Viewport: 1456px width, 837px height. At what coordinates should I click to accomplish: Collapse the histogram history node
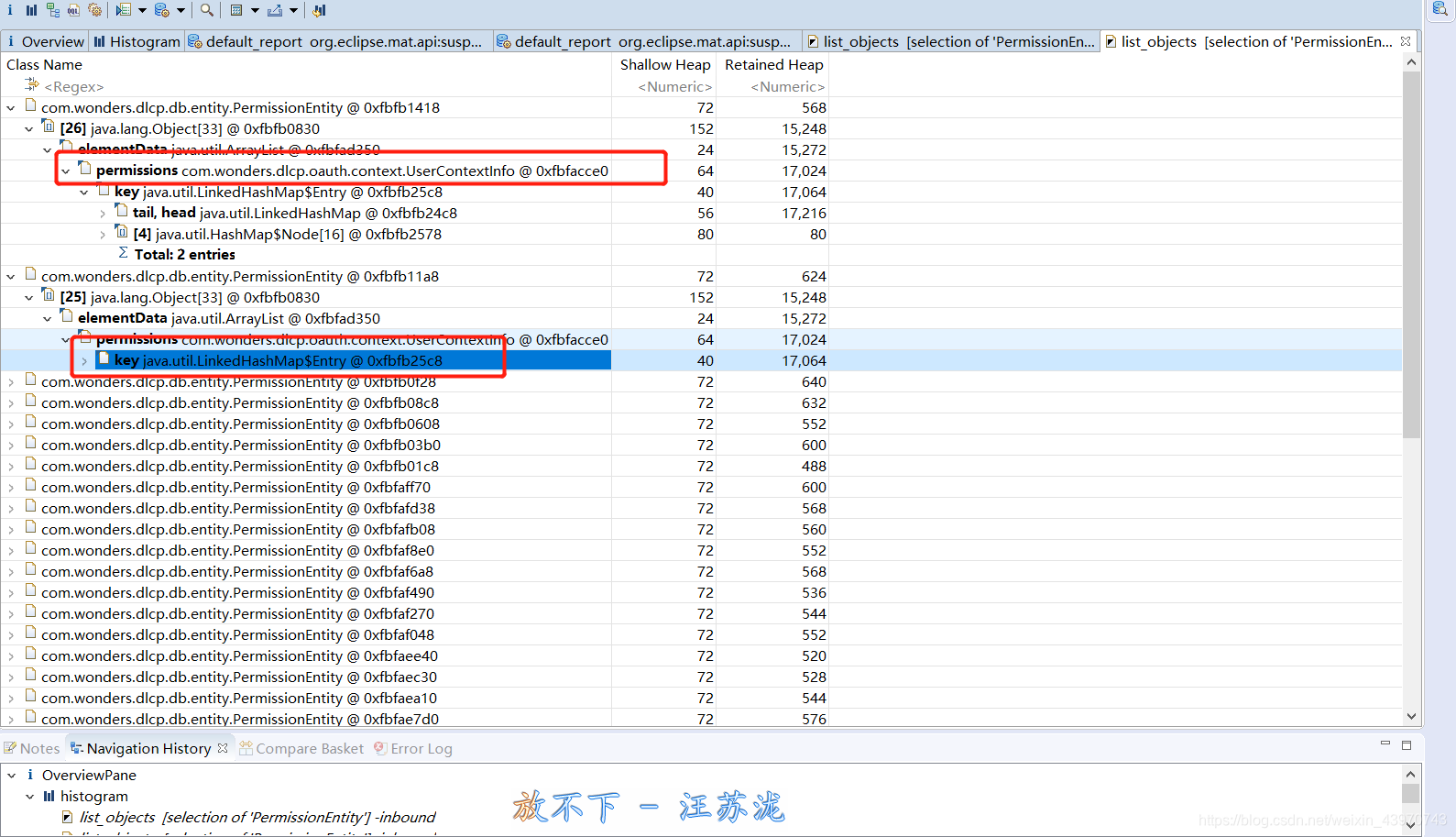pos(29,797)
